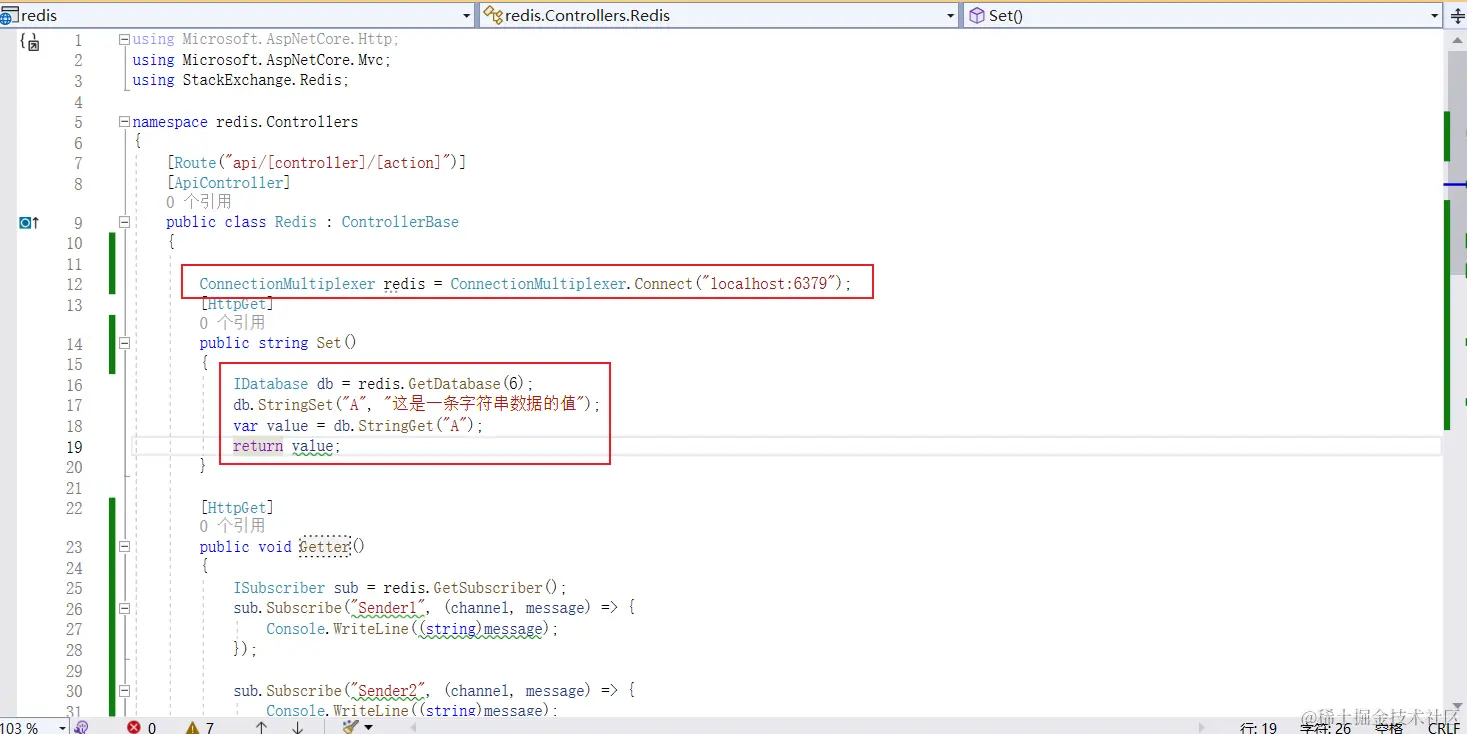Open the redis project dropdown

(x=237, y=15)
